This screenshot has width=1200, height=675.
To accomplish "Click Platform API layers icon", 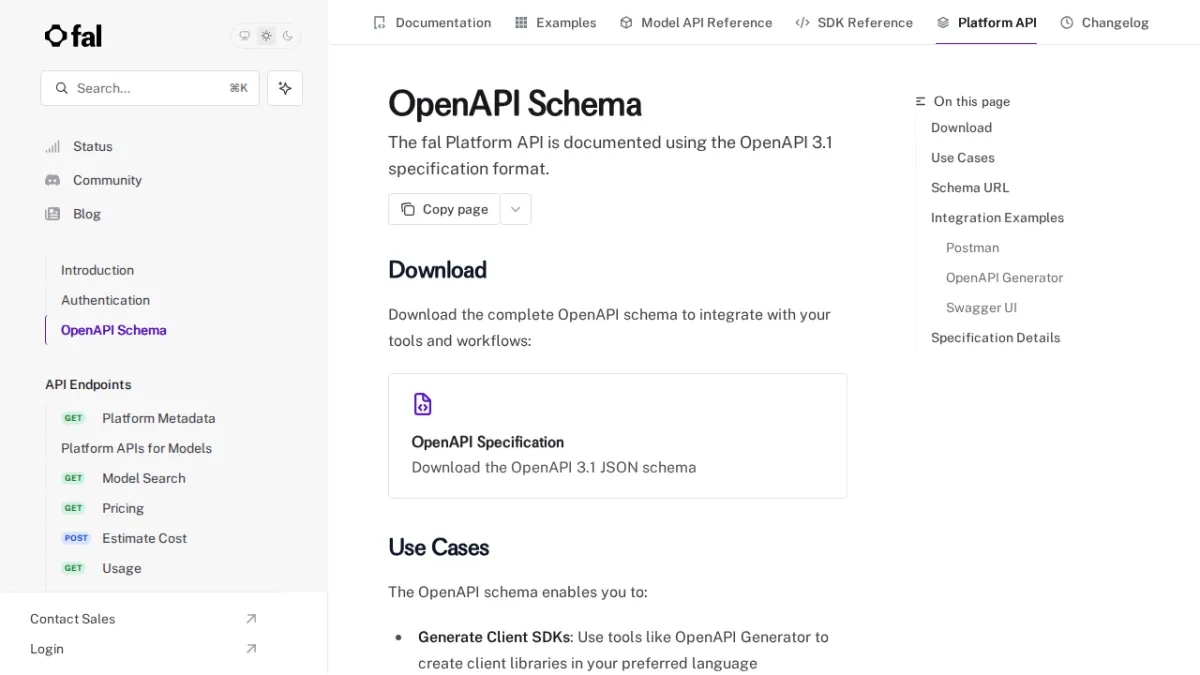I will [943, 22].
